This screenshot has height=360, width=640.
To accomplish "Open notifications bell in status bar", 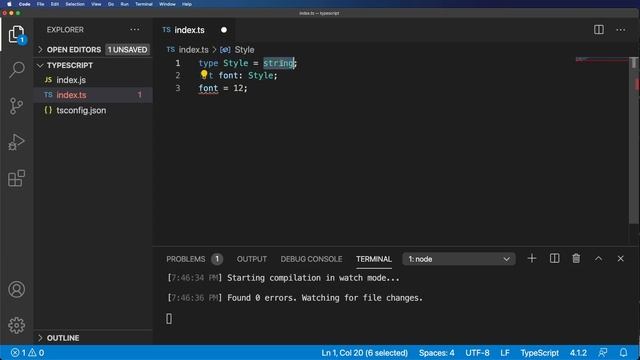I will (x=623, y=353).
